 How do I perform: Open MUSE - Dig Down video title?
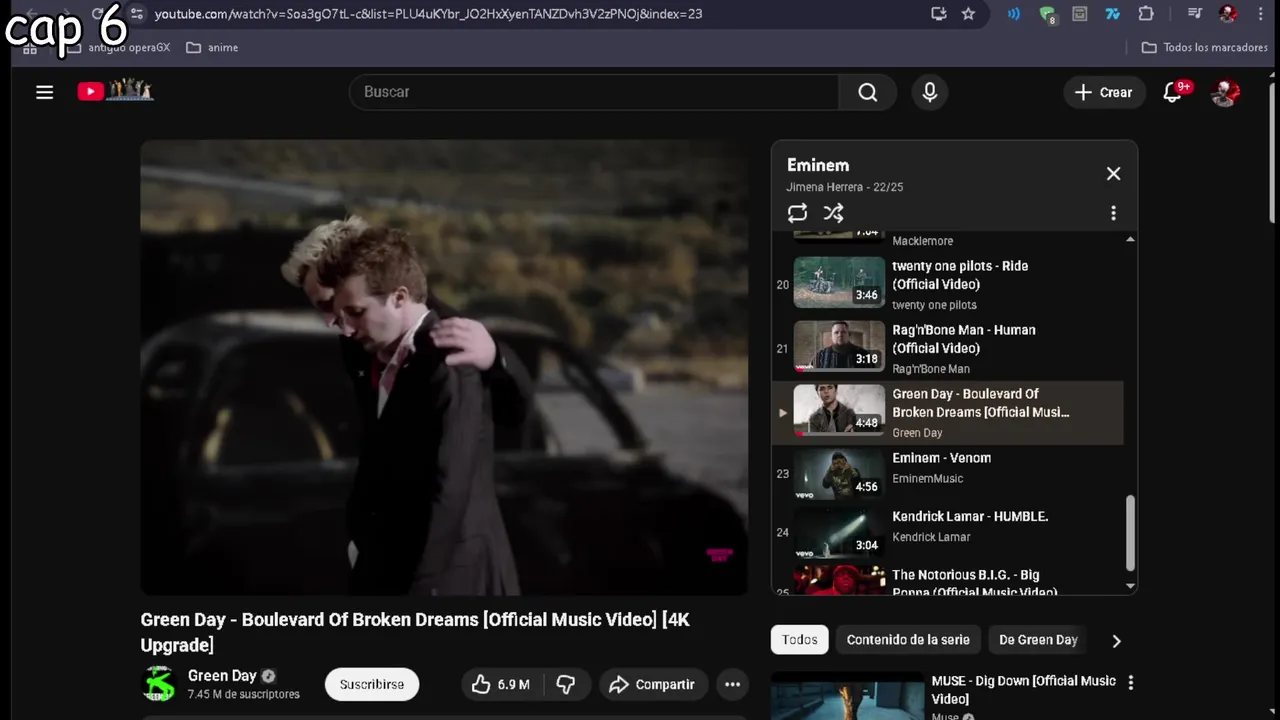1023,690
